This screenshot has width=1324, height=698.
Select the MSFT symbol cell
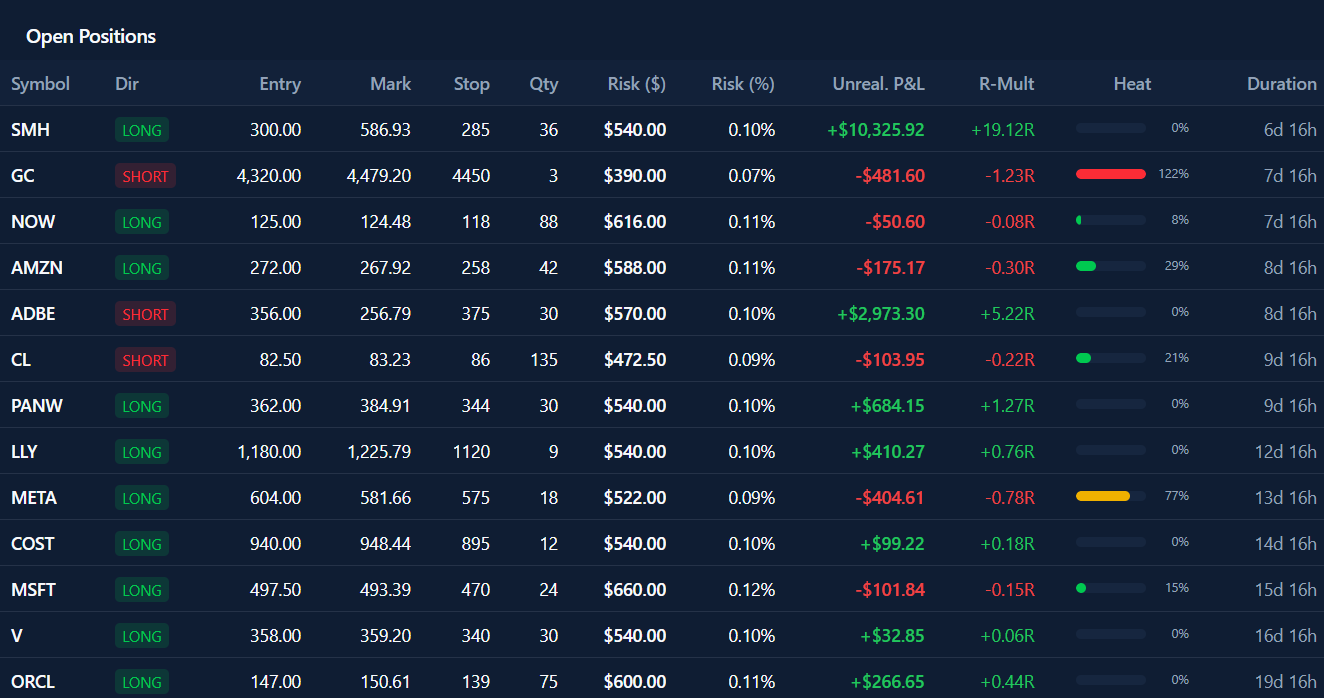coord(33,590)
